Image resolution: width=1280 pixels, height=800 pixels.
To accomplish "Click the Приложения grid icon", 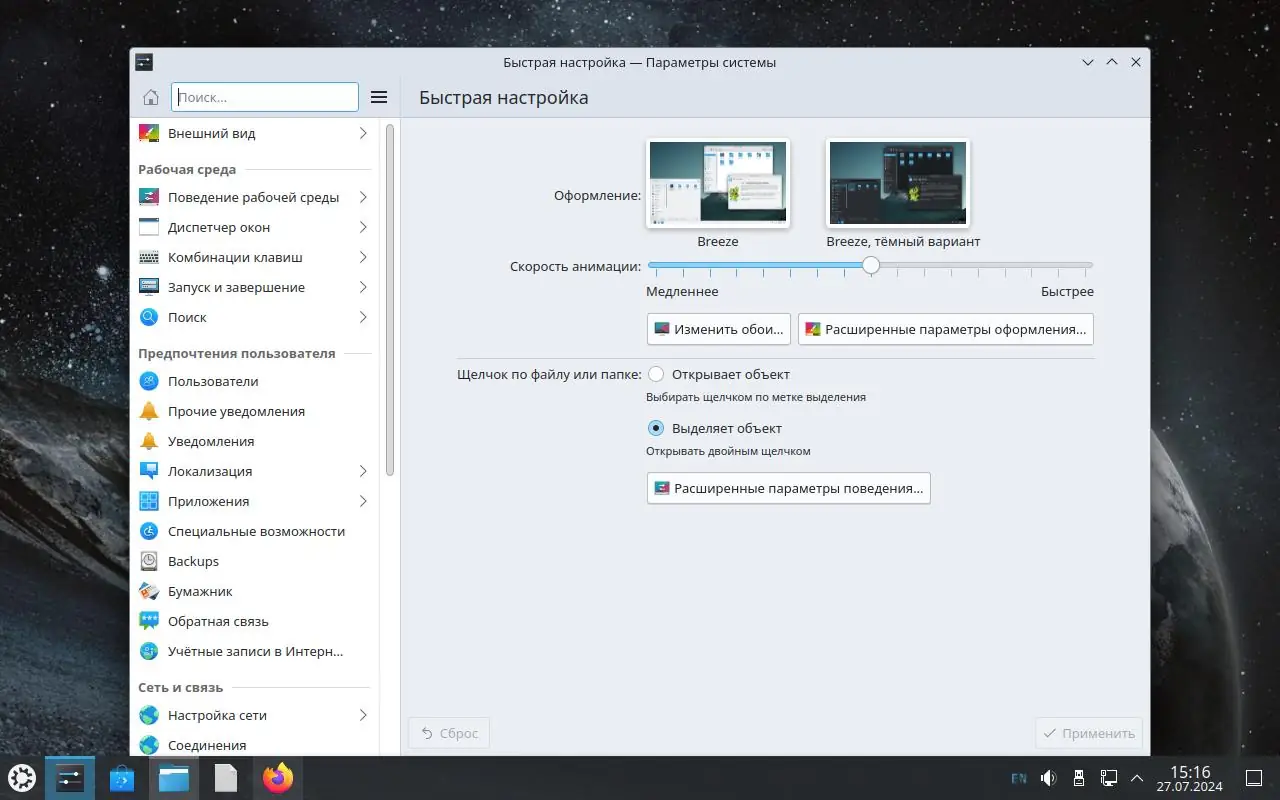I will click(149, 501).
